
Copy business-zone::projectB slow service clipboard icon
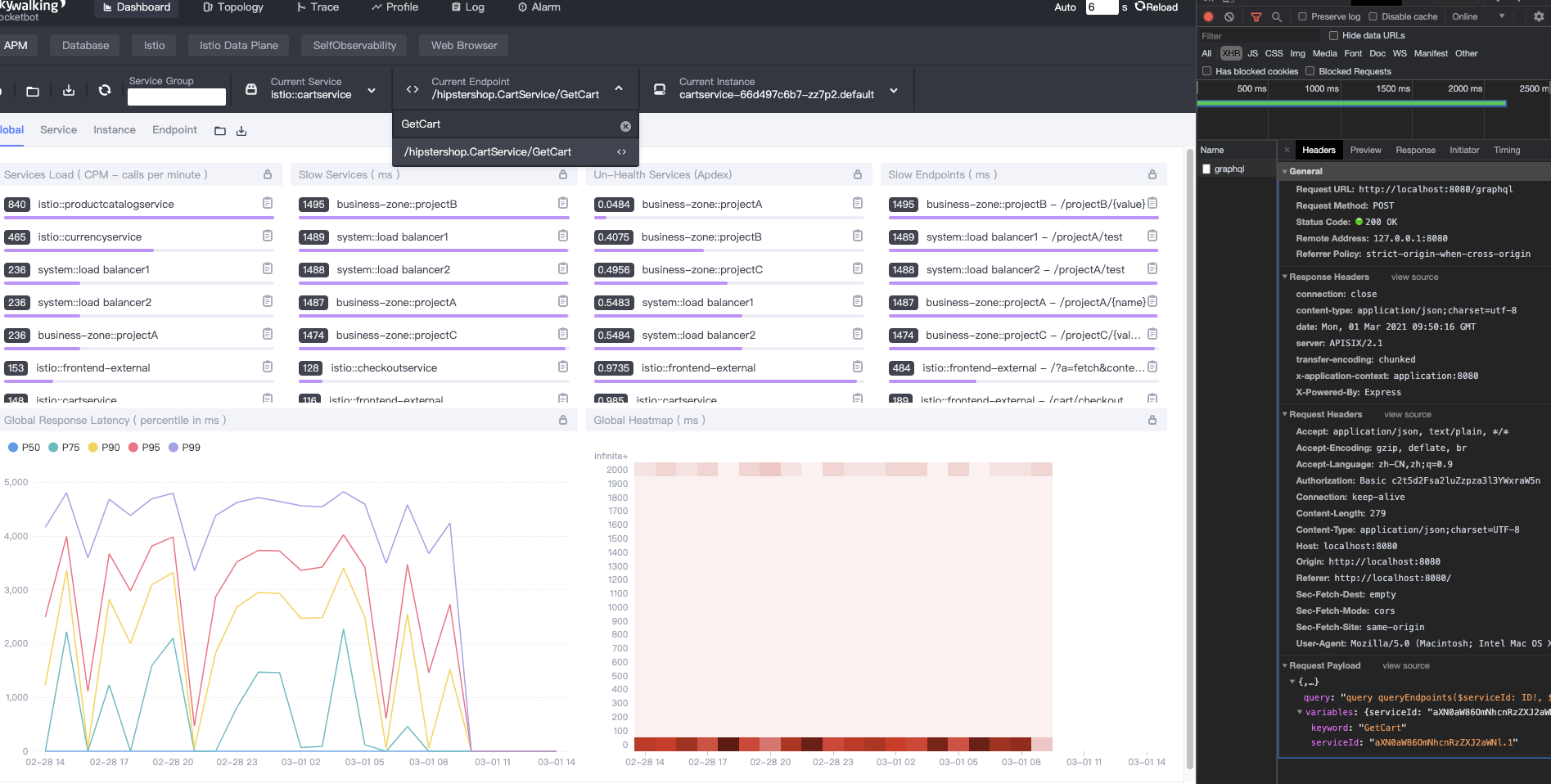563,203
